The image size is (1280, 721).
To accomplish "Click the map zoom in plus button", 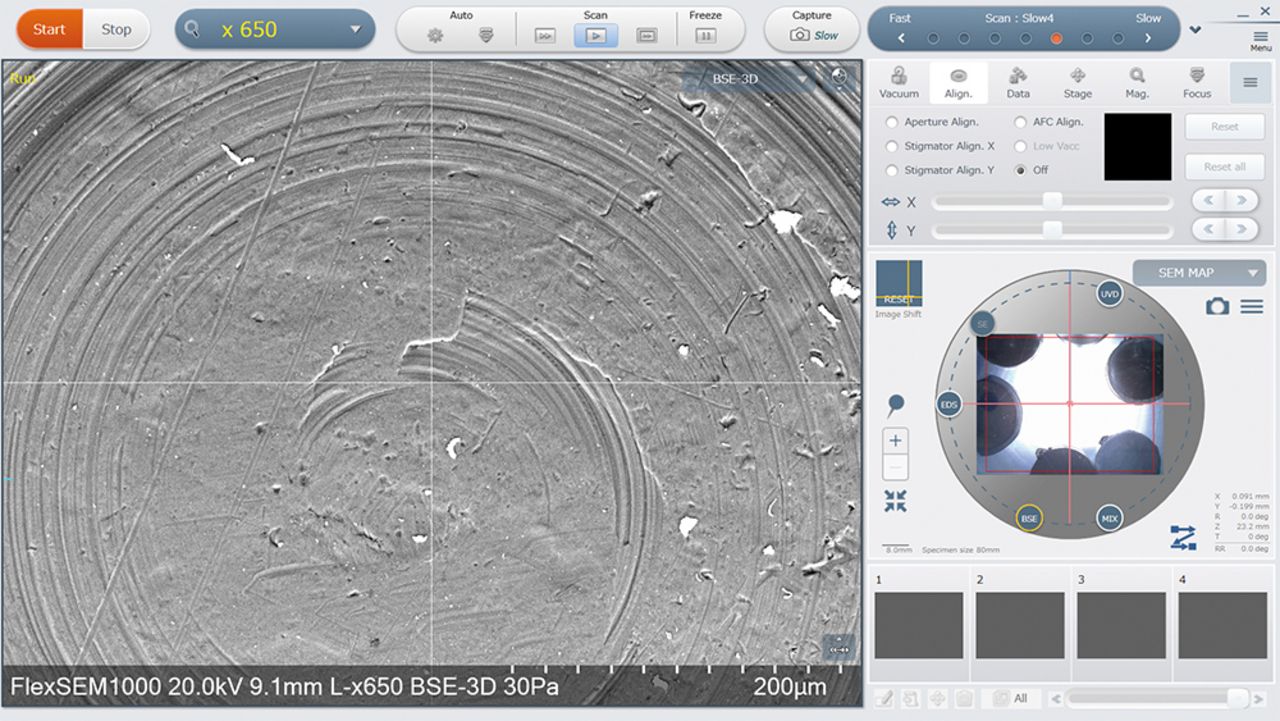I will (x=896, y=441).
